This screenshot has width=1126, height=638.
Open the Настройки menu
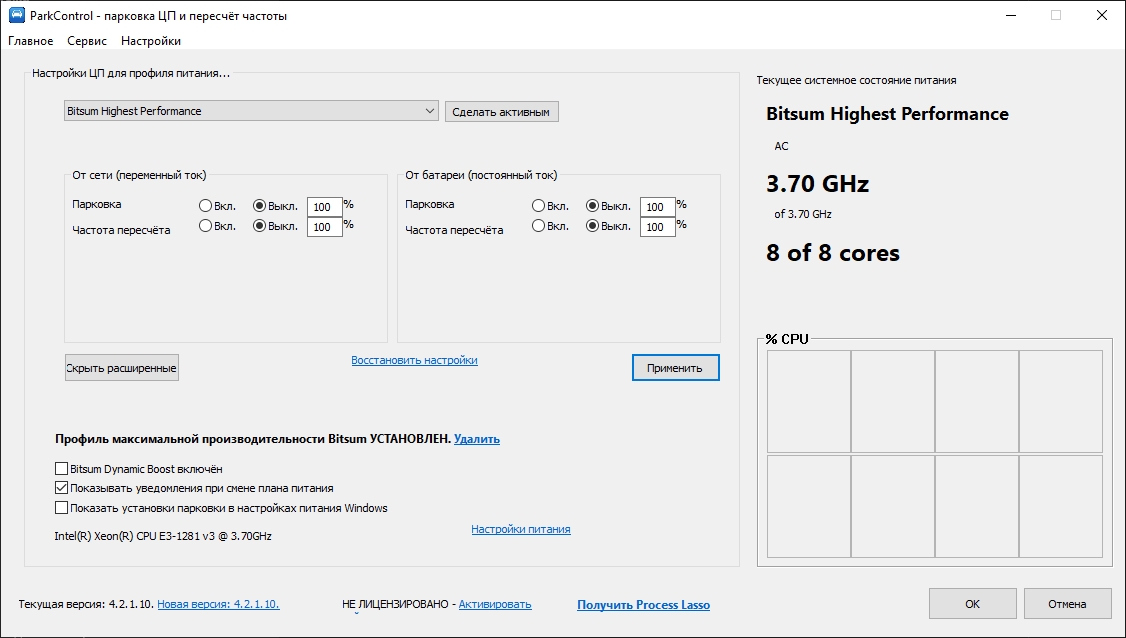point(151,41)
